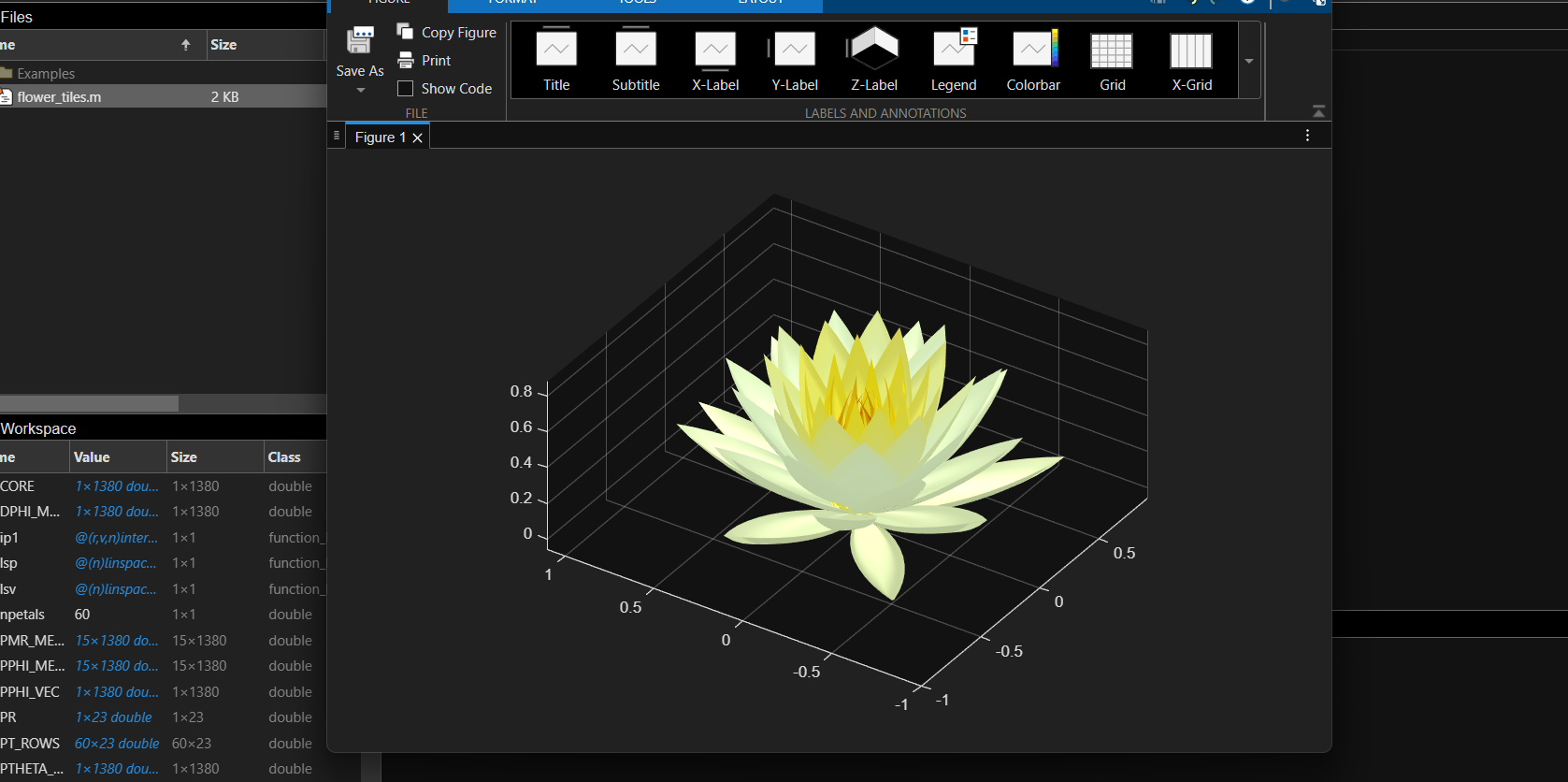
Task: Open the Save As dropdown arrow
Action: click(360, 91)
